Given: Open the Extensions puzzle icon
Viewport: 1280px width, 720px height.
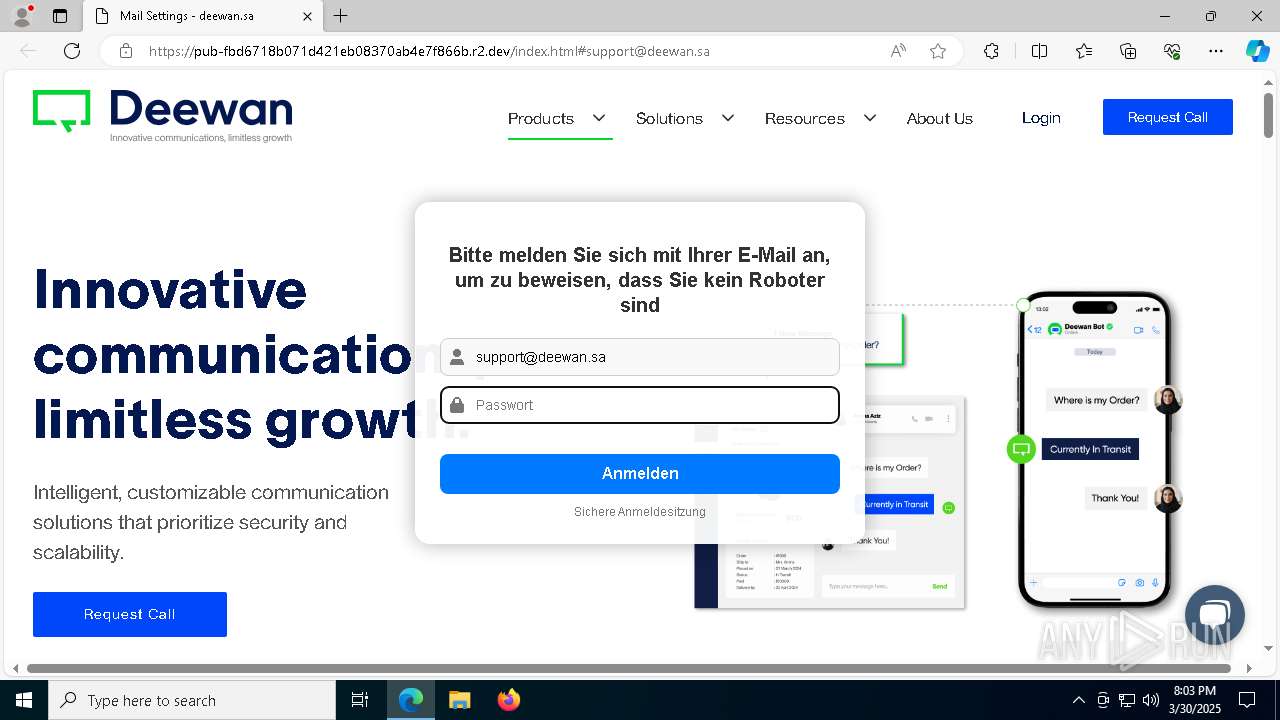Looking at the screenshot, I should coord(991,51).
